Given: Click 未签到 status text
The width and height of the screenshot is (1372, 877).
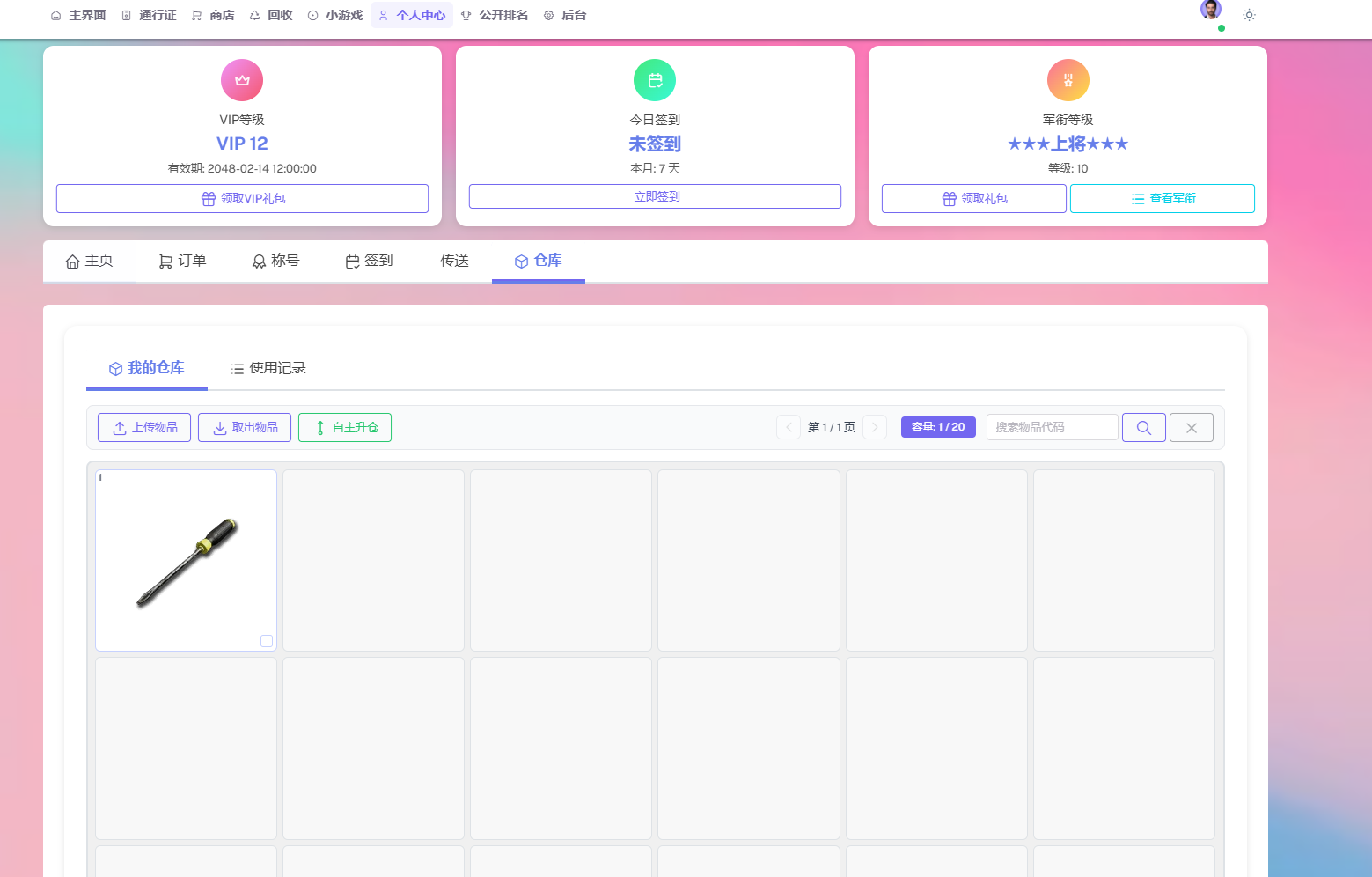Looking at the screenshot, I should click(655, 144).
